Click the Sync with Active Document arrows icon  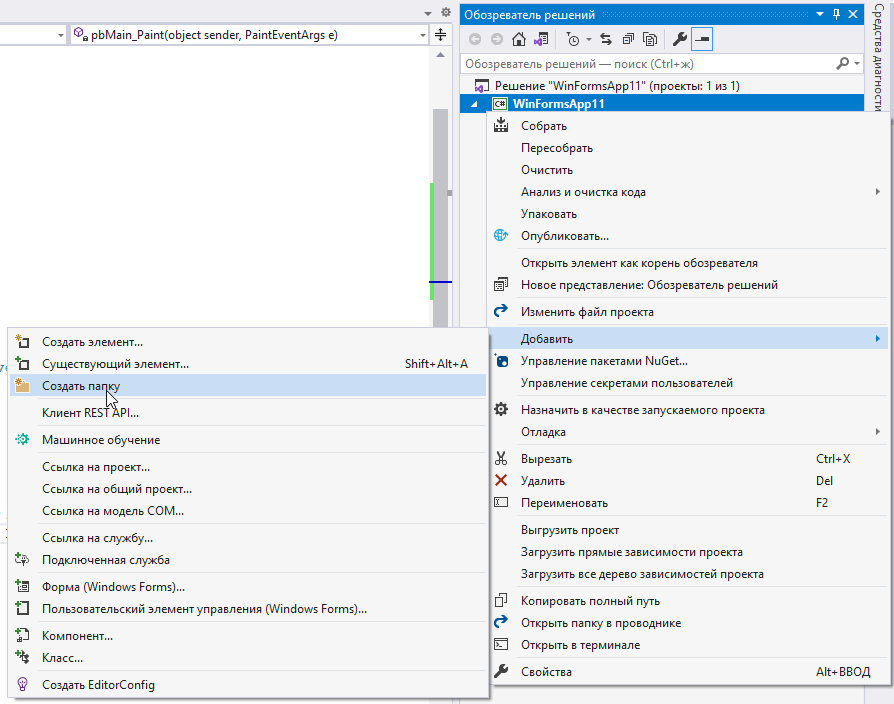pyautogui.click(x=605, y=40)
